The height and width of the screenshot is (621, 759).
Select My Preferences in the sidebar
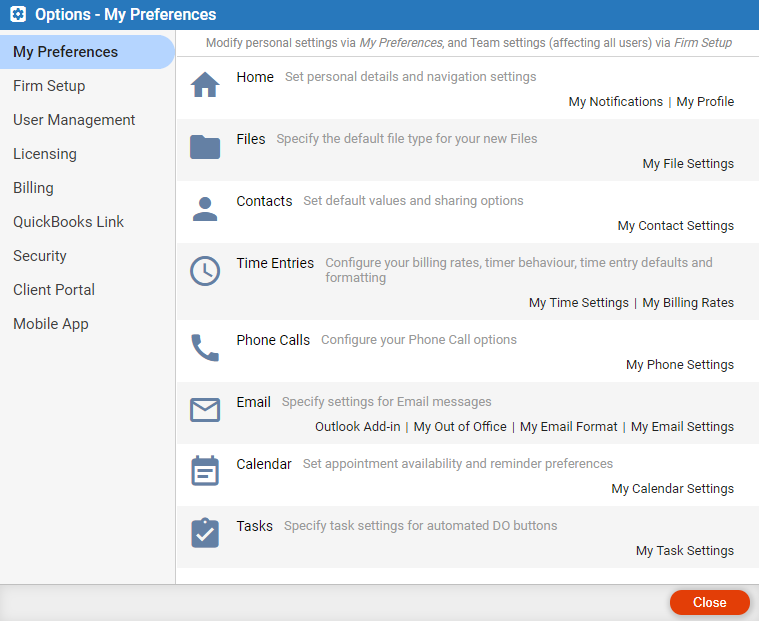tap(87, 52)
